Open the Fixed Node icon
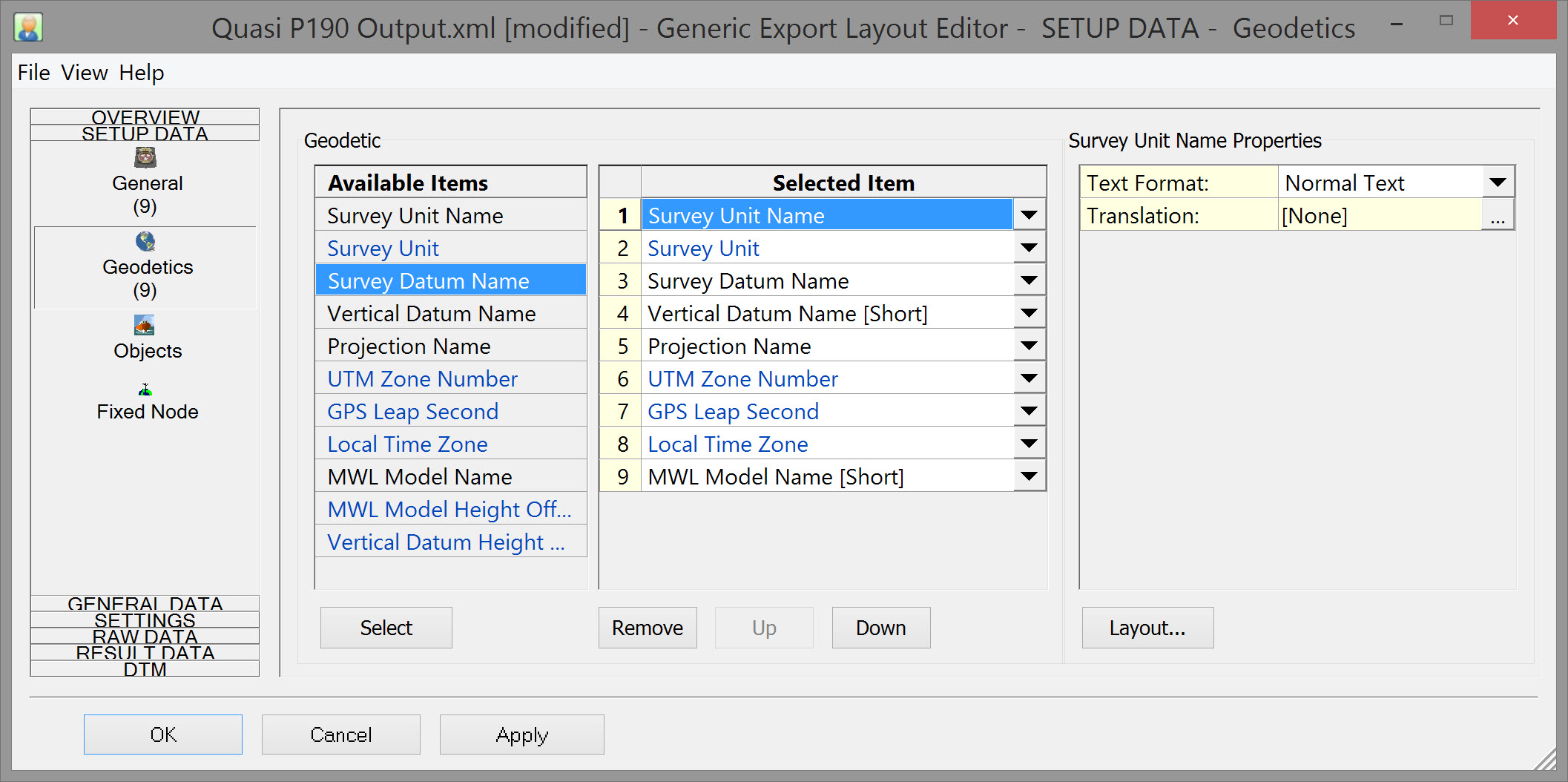The height and width of the screenshot is (782, 1568). click(145, 390)
